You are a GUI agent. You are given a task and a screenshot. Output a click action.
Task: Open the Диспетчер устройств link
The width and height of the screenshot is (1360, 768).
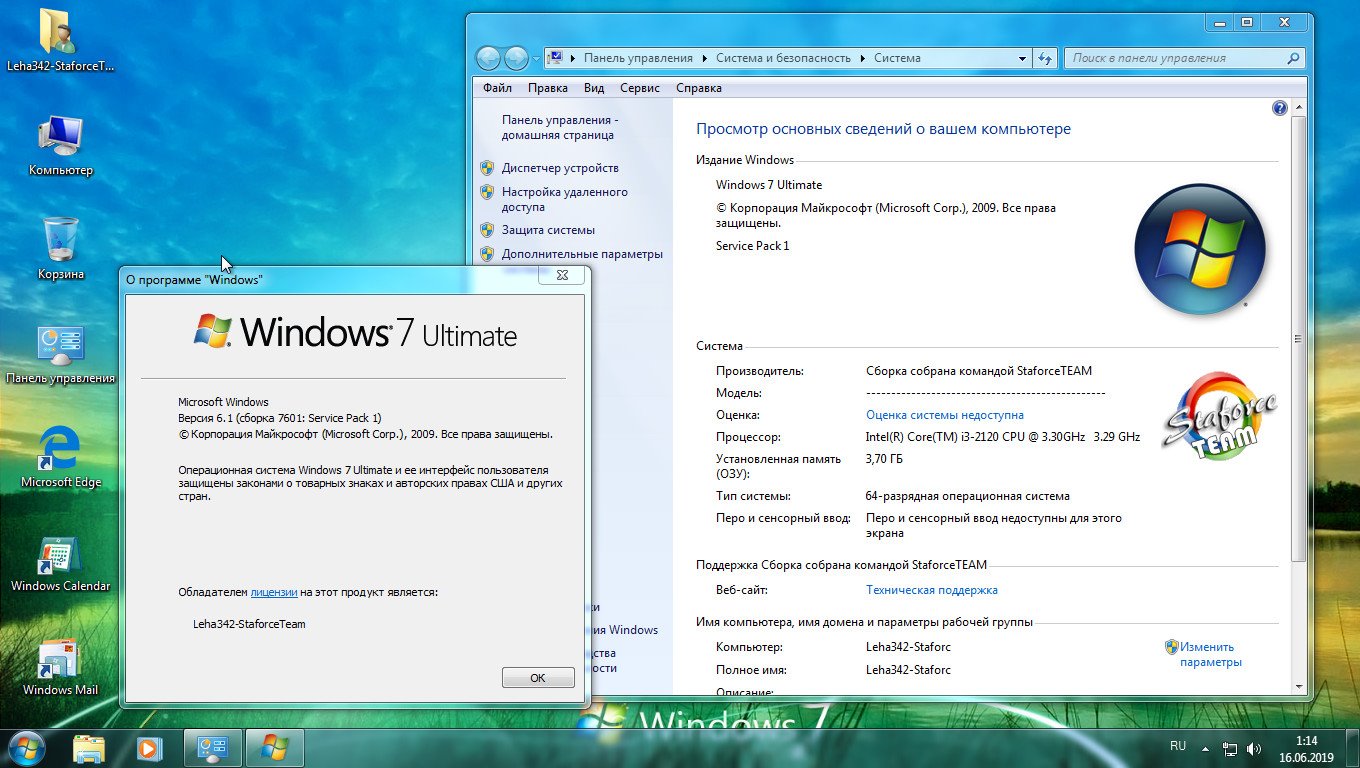(560, 168)
